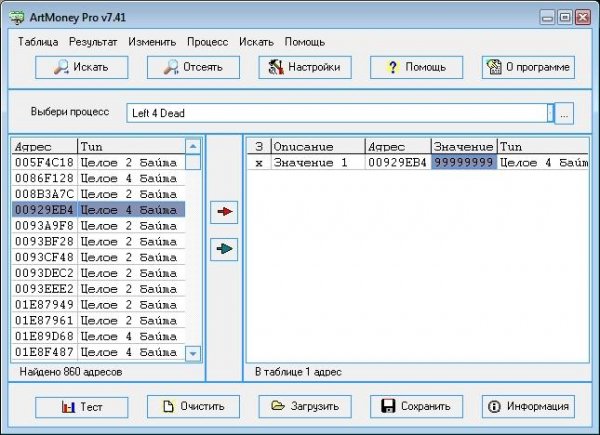600x435 pixels.
Task: Select address row 01E8F487
Action: point(98,352)
